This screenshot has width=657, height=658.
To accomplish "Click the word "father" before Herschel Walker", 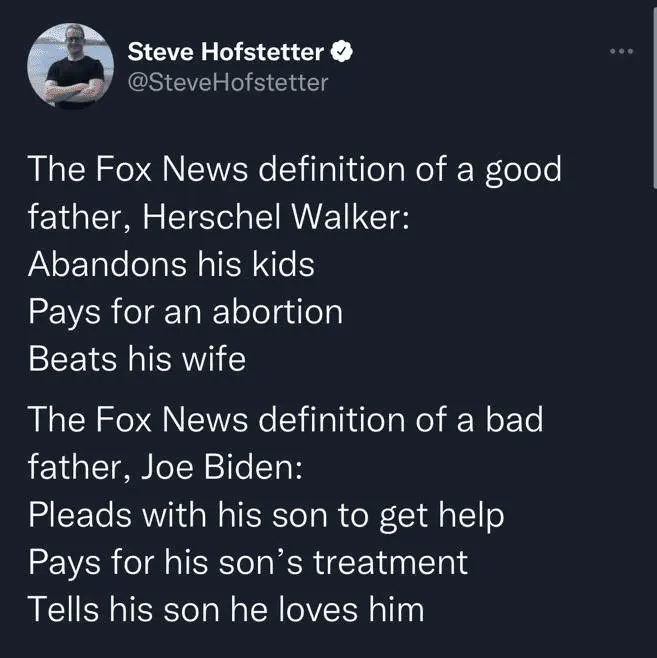I will (76, 217).
